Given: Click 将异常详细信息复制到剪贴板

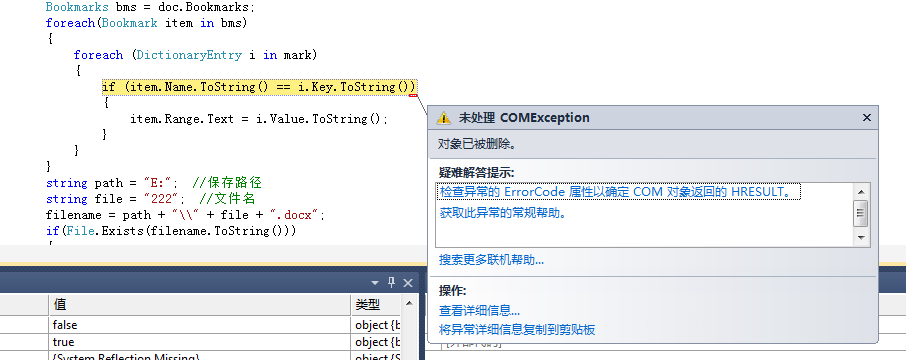Looking at the screenshot, I should [517, 330].
